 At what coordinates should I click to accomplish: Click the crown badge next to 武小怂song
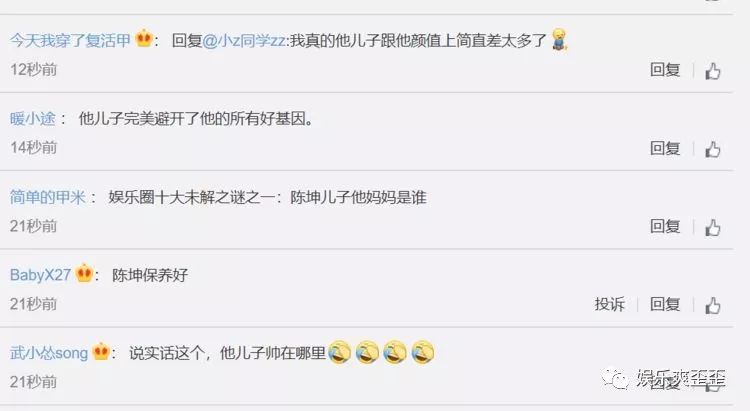101,352
